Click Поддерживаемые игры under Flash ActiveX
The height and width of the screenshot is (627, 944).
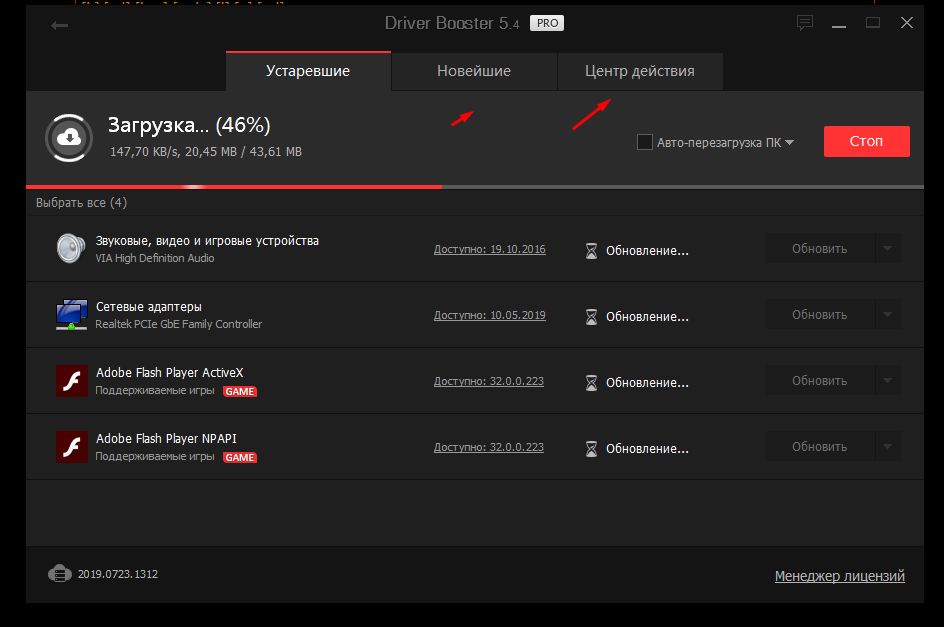click(155, 390)
